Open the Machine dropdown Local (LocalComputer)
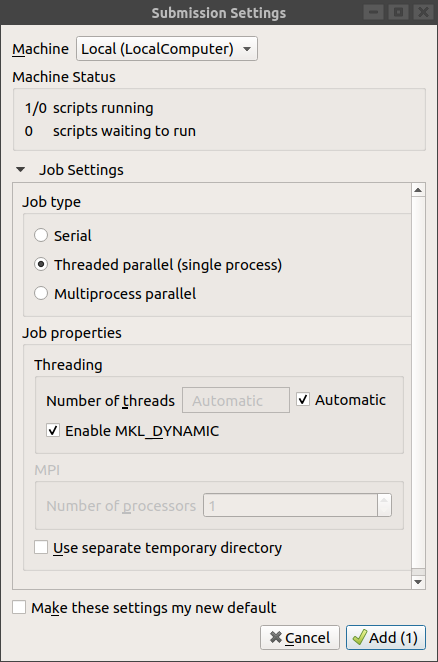This screenshot has height=662, width=438. click(x=166, y=49)
